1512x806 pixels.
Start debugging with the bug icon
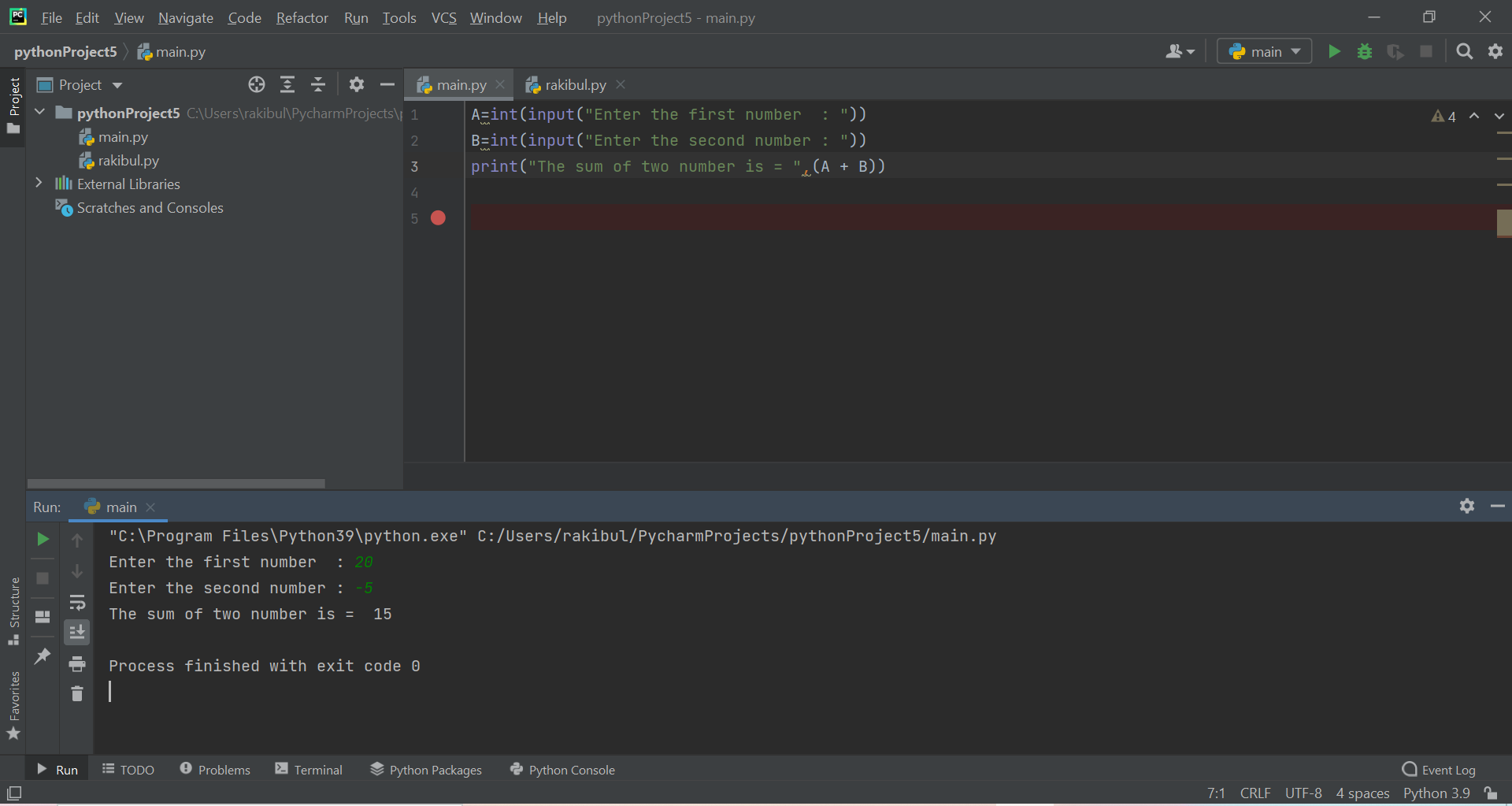click(1365, 51)
